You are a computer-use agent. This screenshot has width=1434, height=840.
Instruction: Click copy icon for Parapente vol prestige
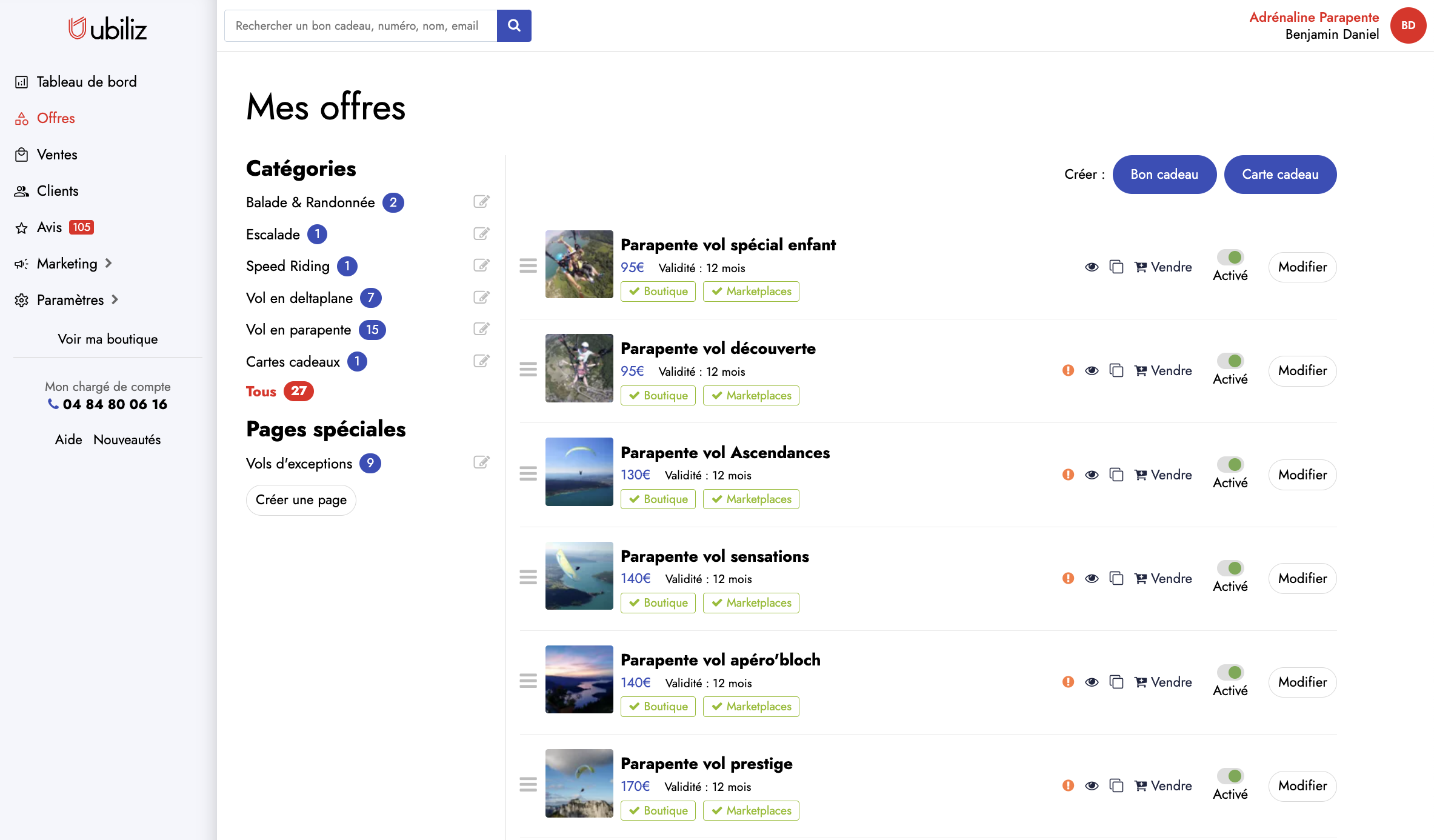1116,785
